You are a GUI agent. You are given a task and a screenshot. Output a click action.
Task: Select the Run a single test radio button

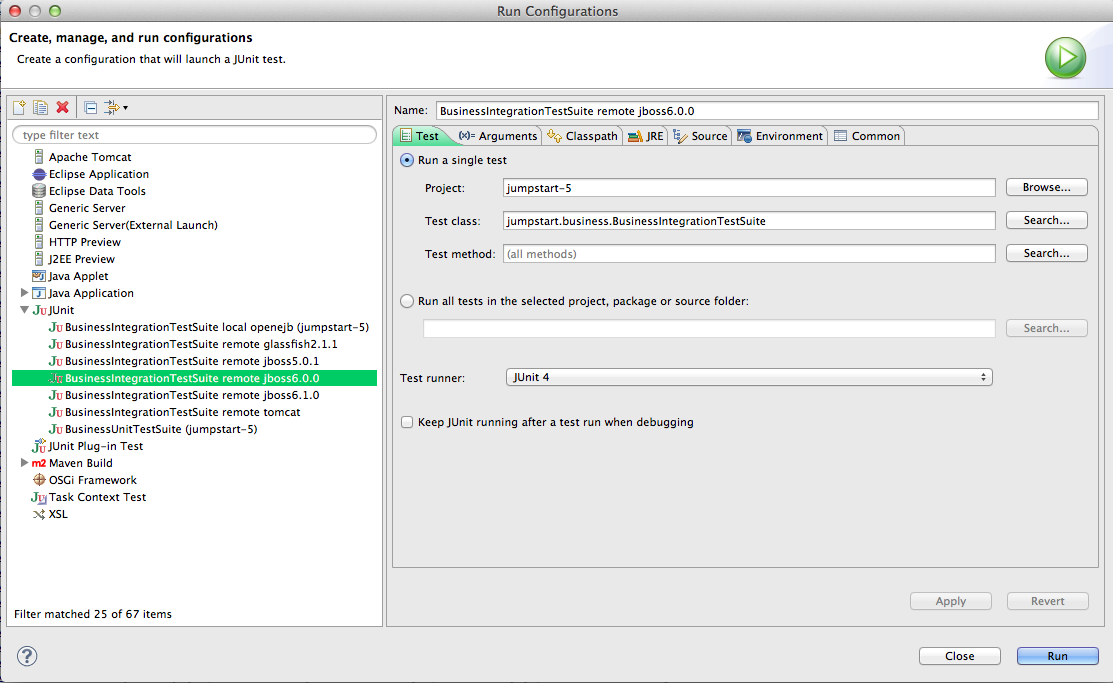pyautogui.click(x=407, y=160)
